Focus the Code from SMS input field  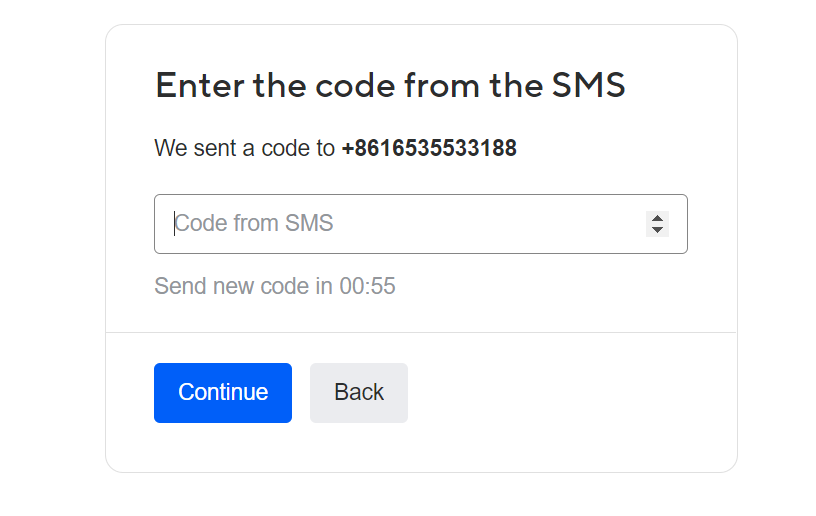[420, 224]
